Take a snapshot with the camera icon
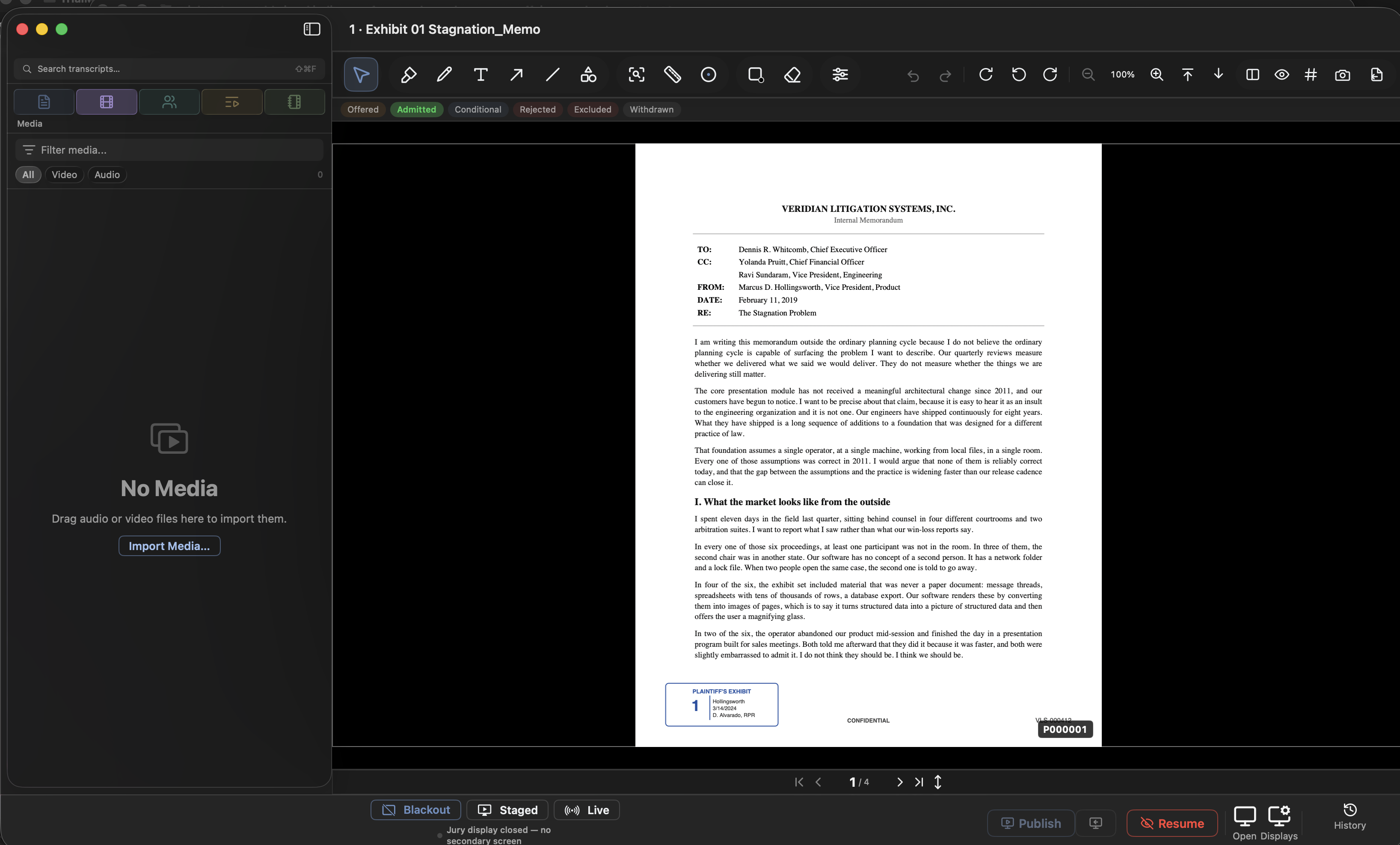This screenshot has height=845, width=1400. [1343, 74]
